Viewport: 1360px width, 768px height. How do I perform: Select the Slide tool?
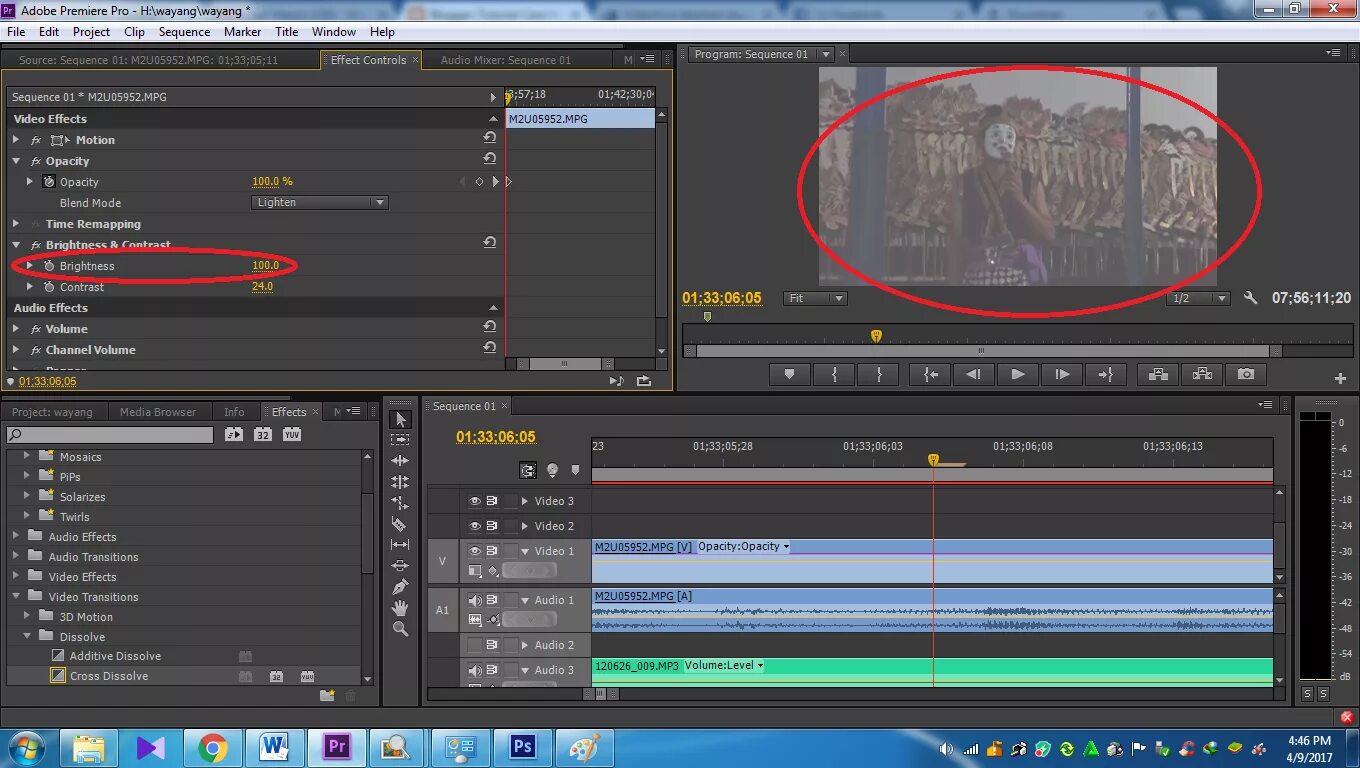click(x=400, y=566)
